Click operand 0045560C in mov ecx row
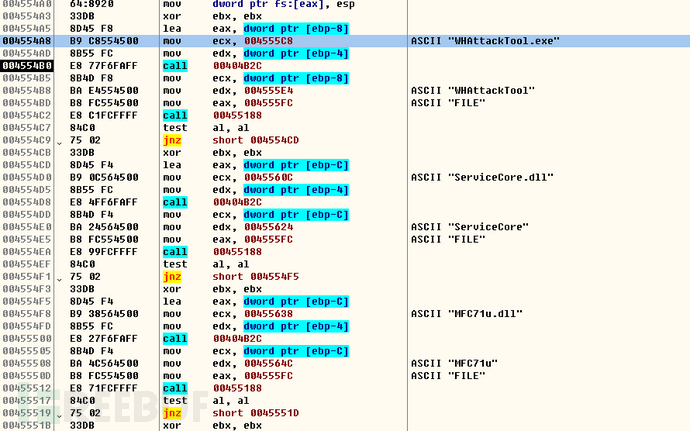The width and height of the screenshot is (690, 431). click(x=268, y=177)
